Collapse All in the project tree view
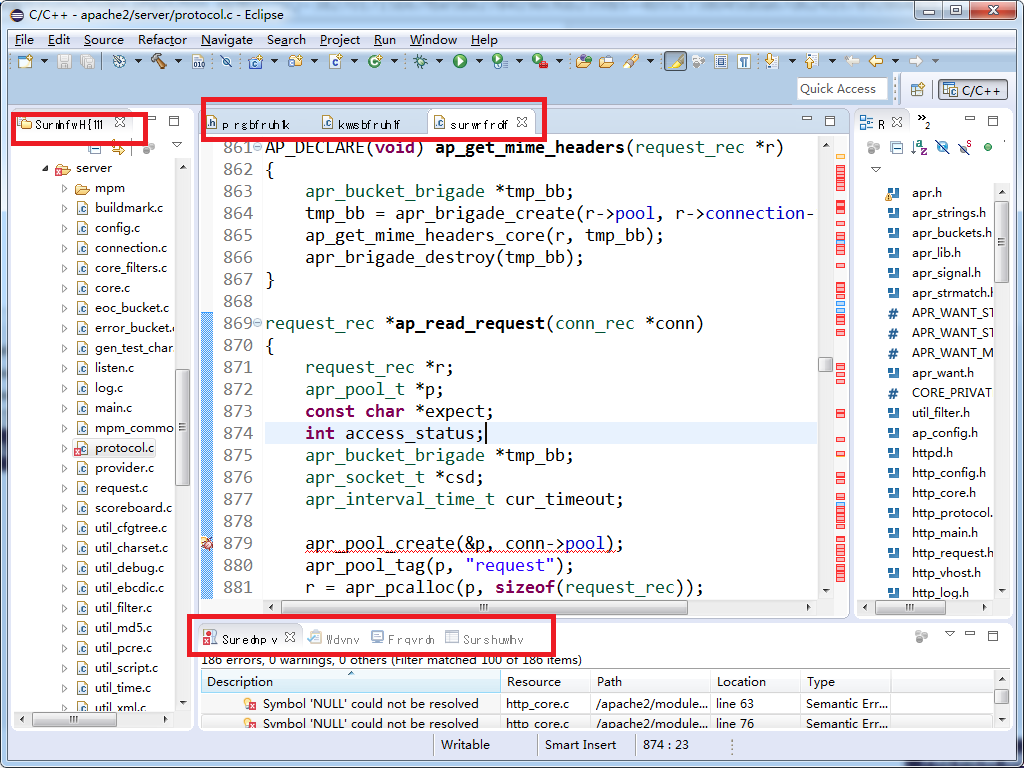The image size is (1024, 768). (95, 149)
